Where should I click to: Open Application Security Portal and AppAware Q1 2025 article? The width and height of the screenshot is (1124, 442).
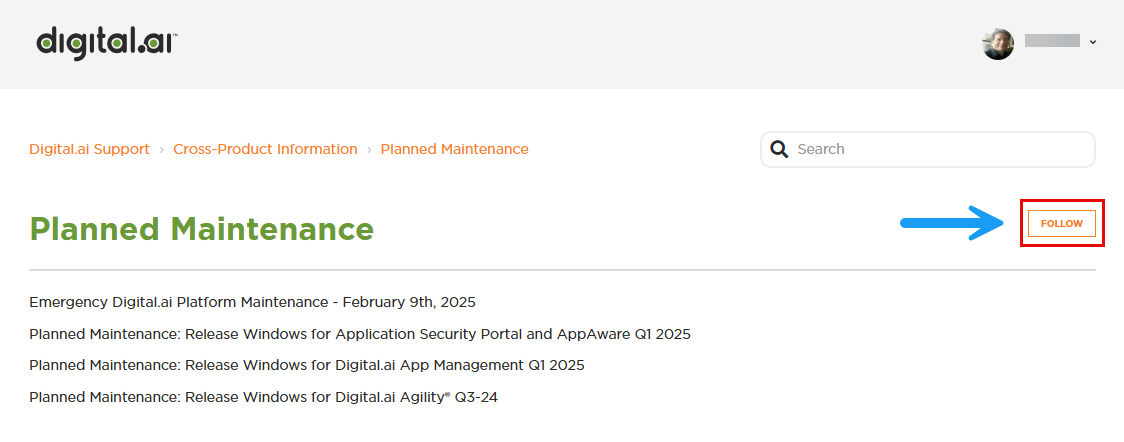(360, 334)
